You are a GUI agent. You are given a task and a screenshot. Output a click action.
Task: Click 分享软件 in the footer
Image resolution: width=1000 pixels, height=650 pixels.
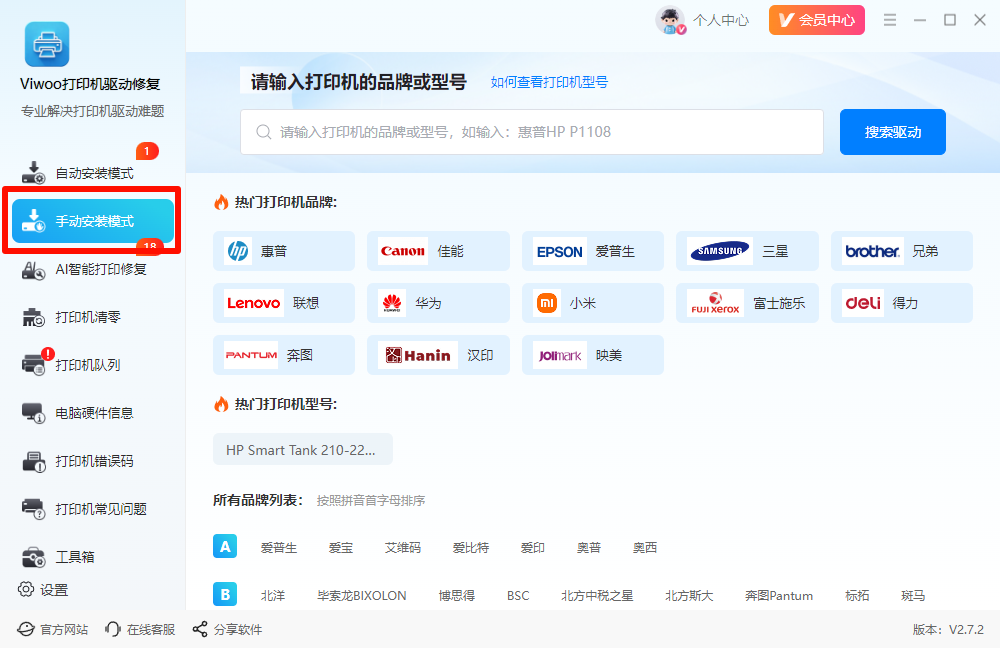click(228, 630)
